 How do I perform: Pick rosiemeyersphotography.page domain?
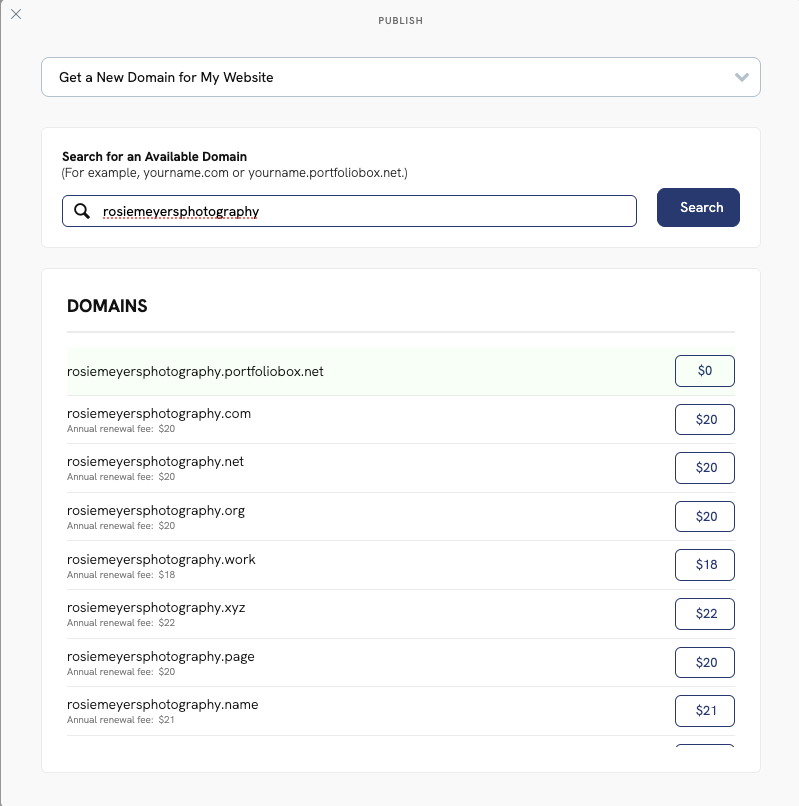[x=704, y=662]
